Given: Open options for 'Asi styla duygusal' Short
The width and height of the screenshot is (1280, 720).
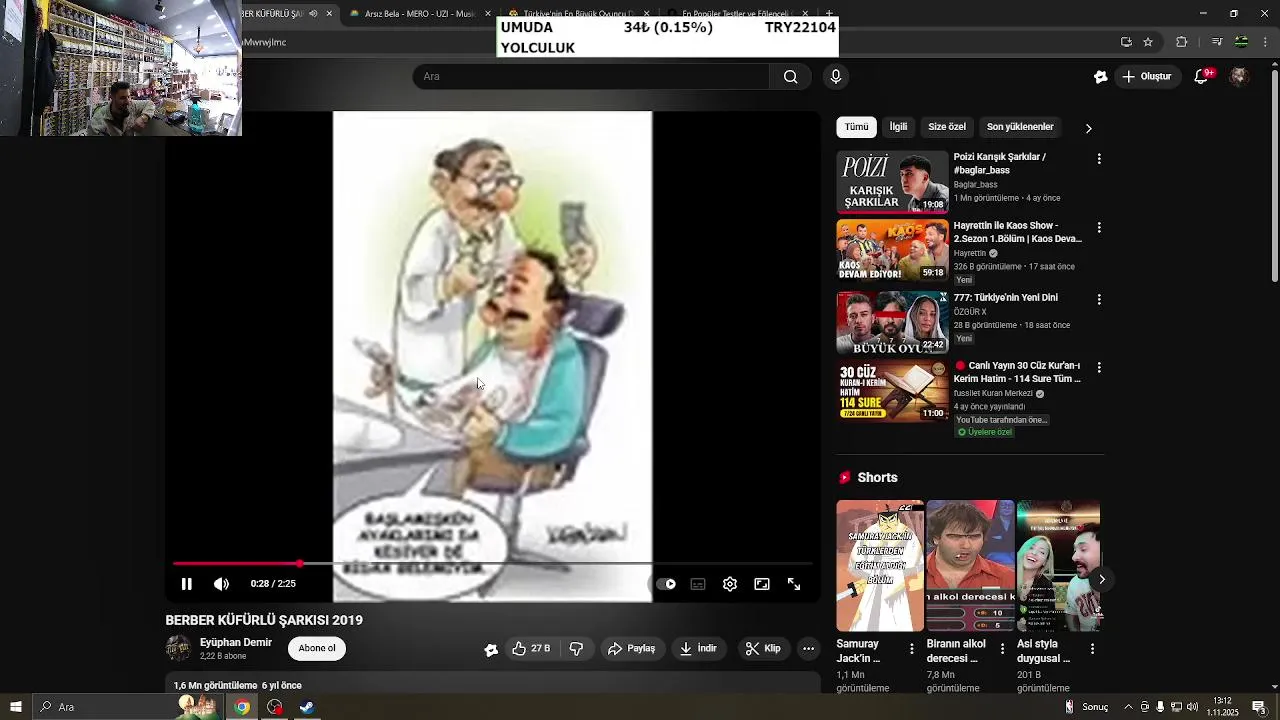Looking at the screenshot, I should pyautogui.click(x=1092, y=649).
